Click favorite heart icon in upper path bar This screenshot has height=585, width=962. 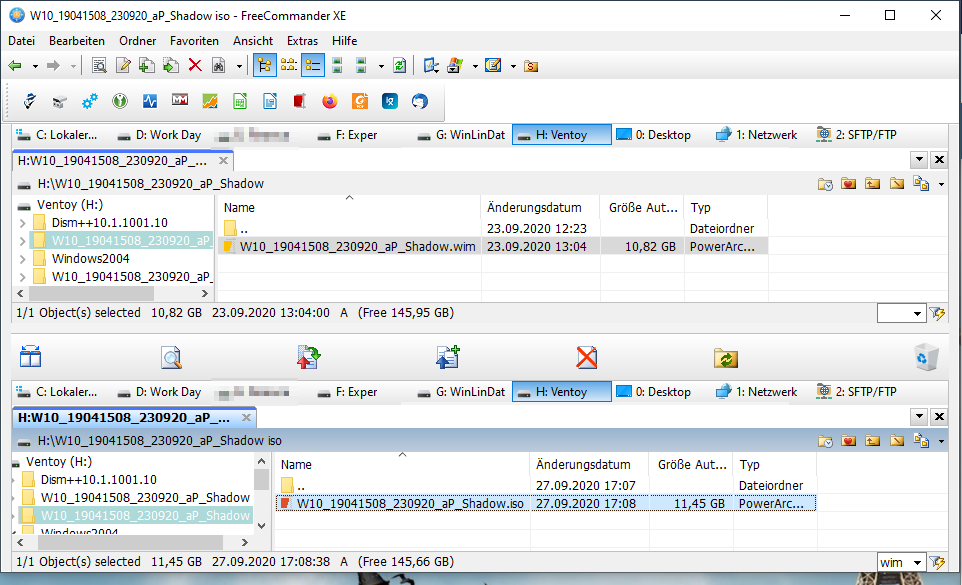848,183
